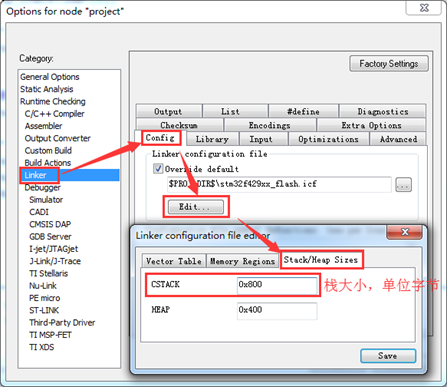The height and width of the screenshot is (387, 447).
Task: Click the Factory Settings button
Action: (389, 64)
